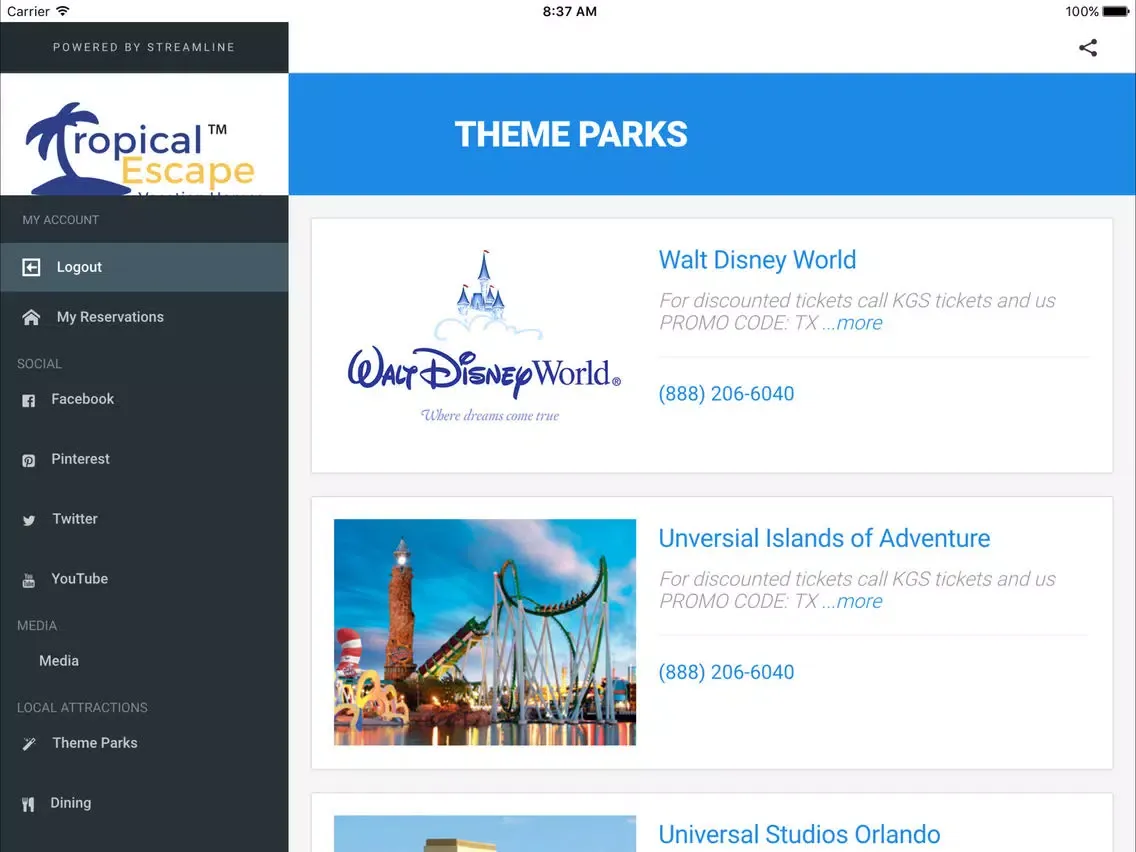Image resolution: width=1136 pixels, height=852 pixels.
Task: Click the 'THEME PARKS' page heading
Action: point(571,134)
